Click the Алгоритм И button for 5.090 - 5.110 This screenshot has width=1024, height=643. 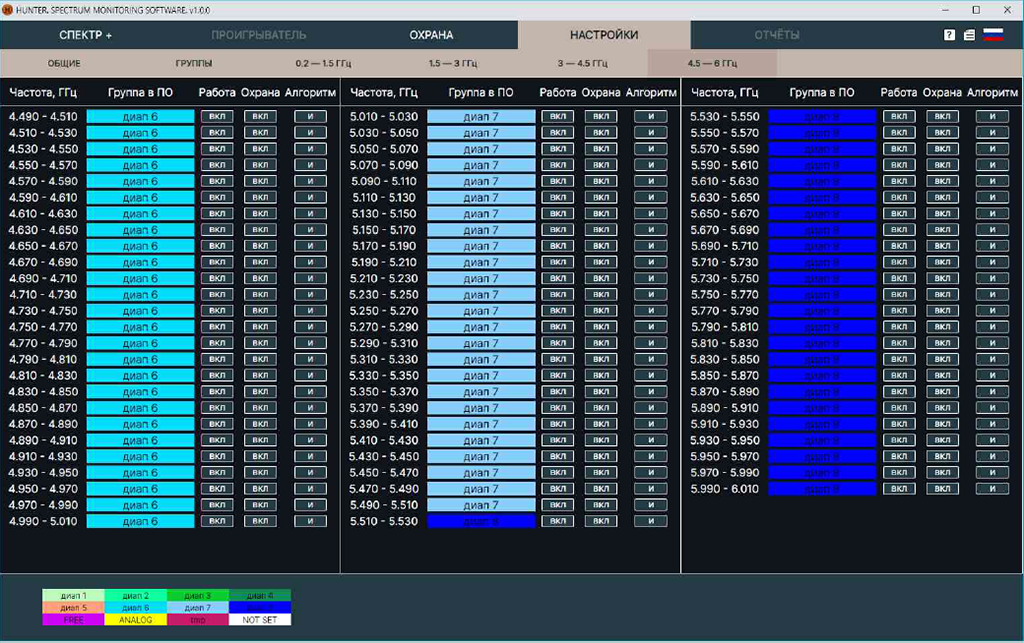click(651, 181)
